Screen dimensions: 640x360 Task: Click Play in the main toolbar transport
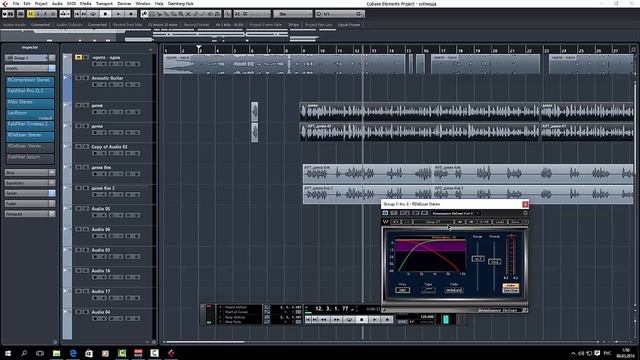118,14
